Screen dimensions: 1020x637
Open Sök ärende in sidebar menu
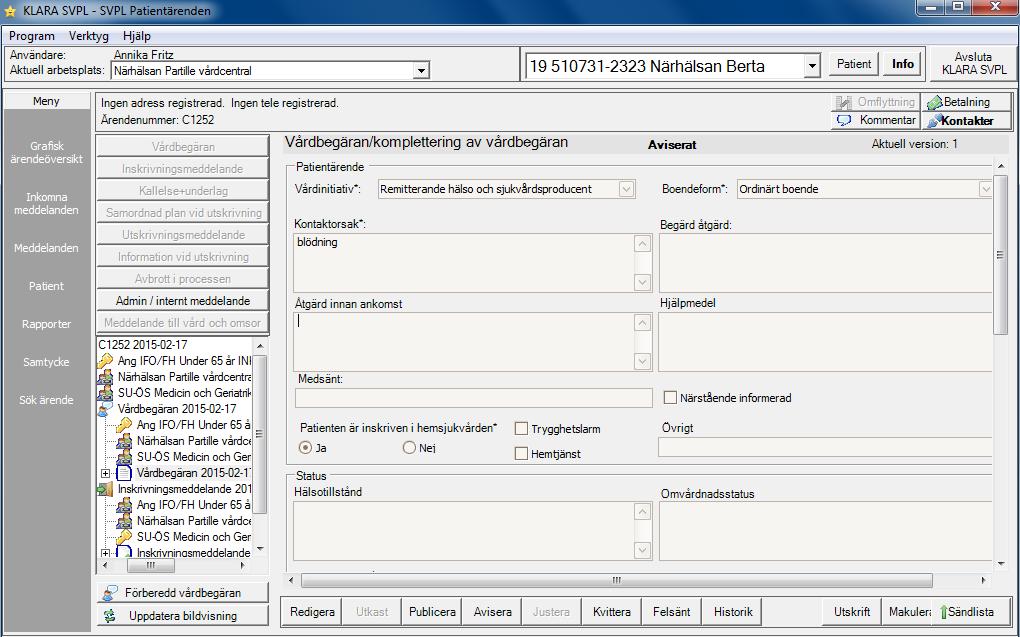point(46,400)
